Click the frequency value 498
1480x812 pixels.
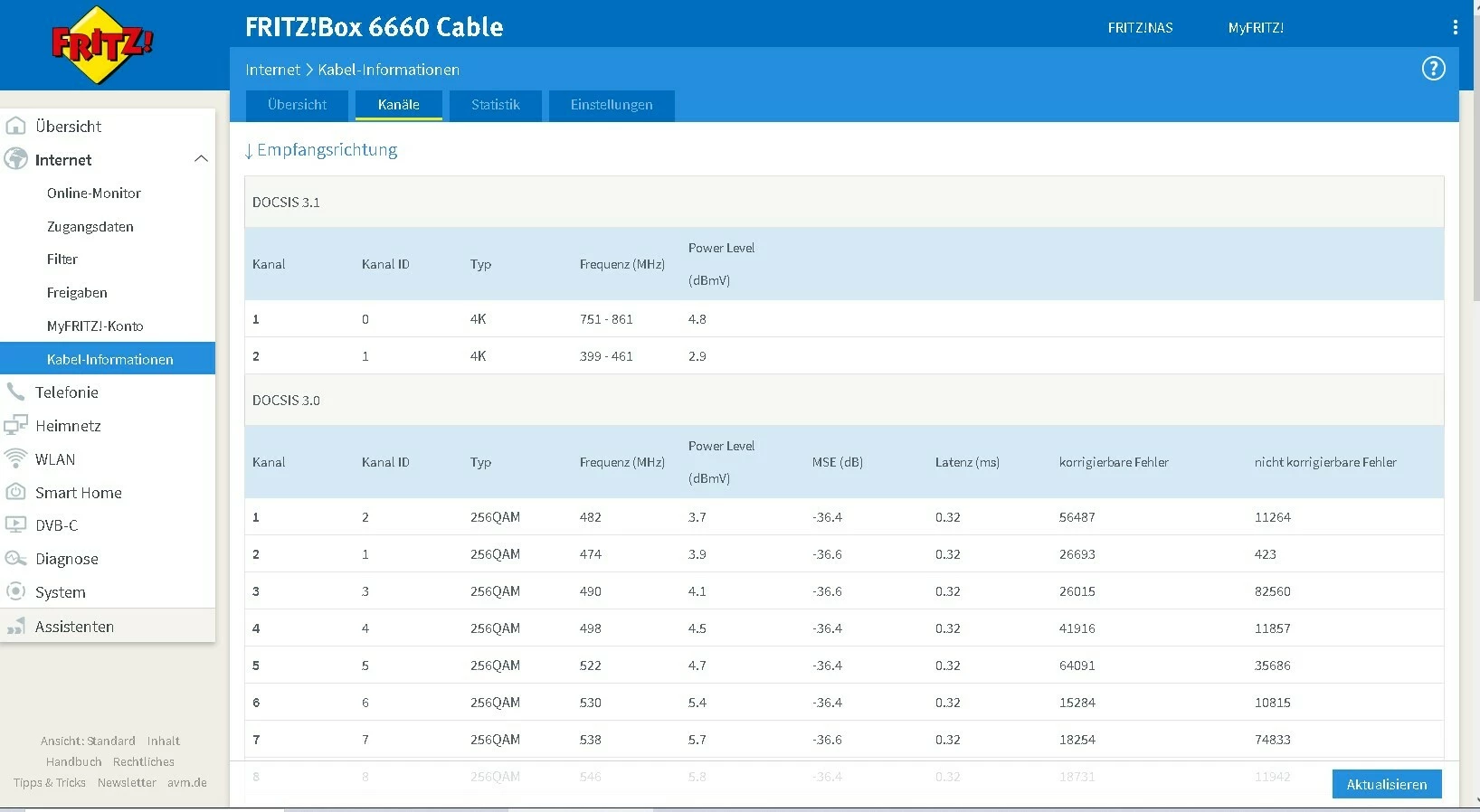click(591, 628)
